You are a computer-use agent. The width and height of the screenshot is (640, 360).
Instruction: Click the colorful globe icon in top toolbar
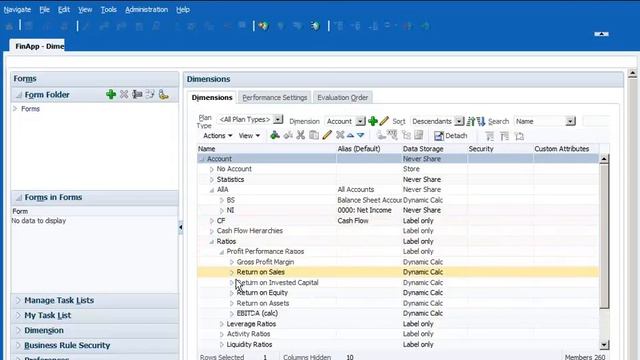point(263,26)
